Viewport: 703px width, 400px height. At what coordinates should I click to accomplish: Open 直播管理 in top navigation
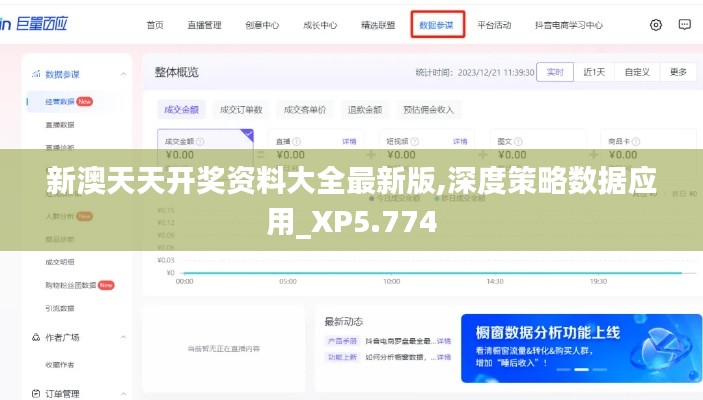(204, 25)
